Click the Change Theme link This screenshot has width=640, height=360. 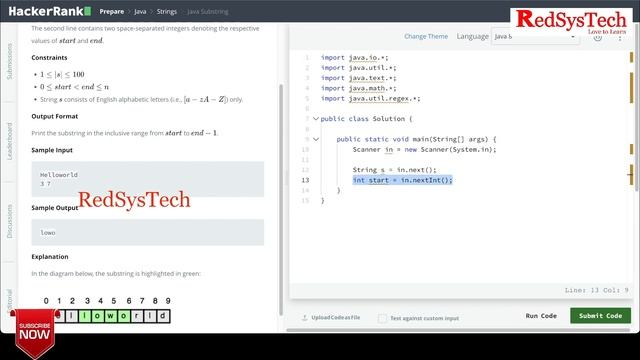pyautogui.click(x=426, y=36)
